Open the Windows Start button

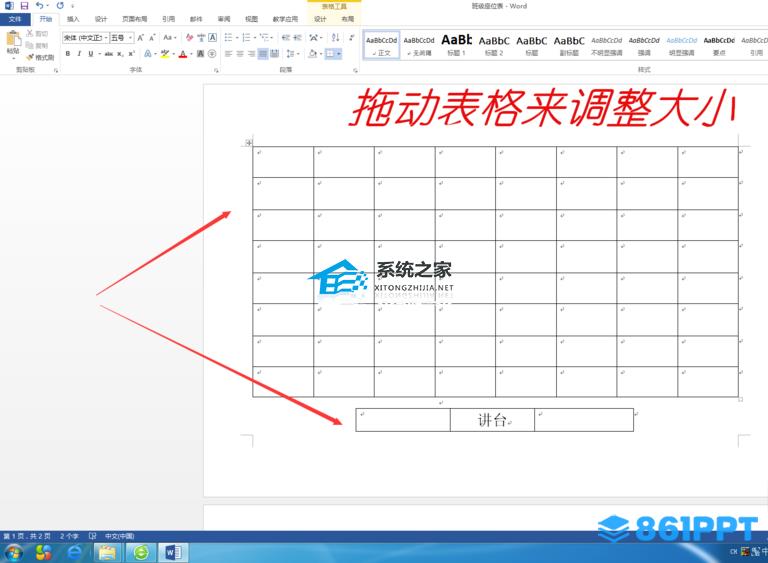(13, 553)
